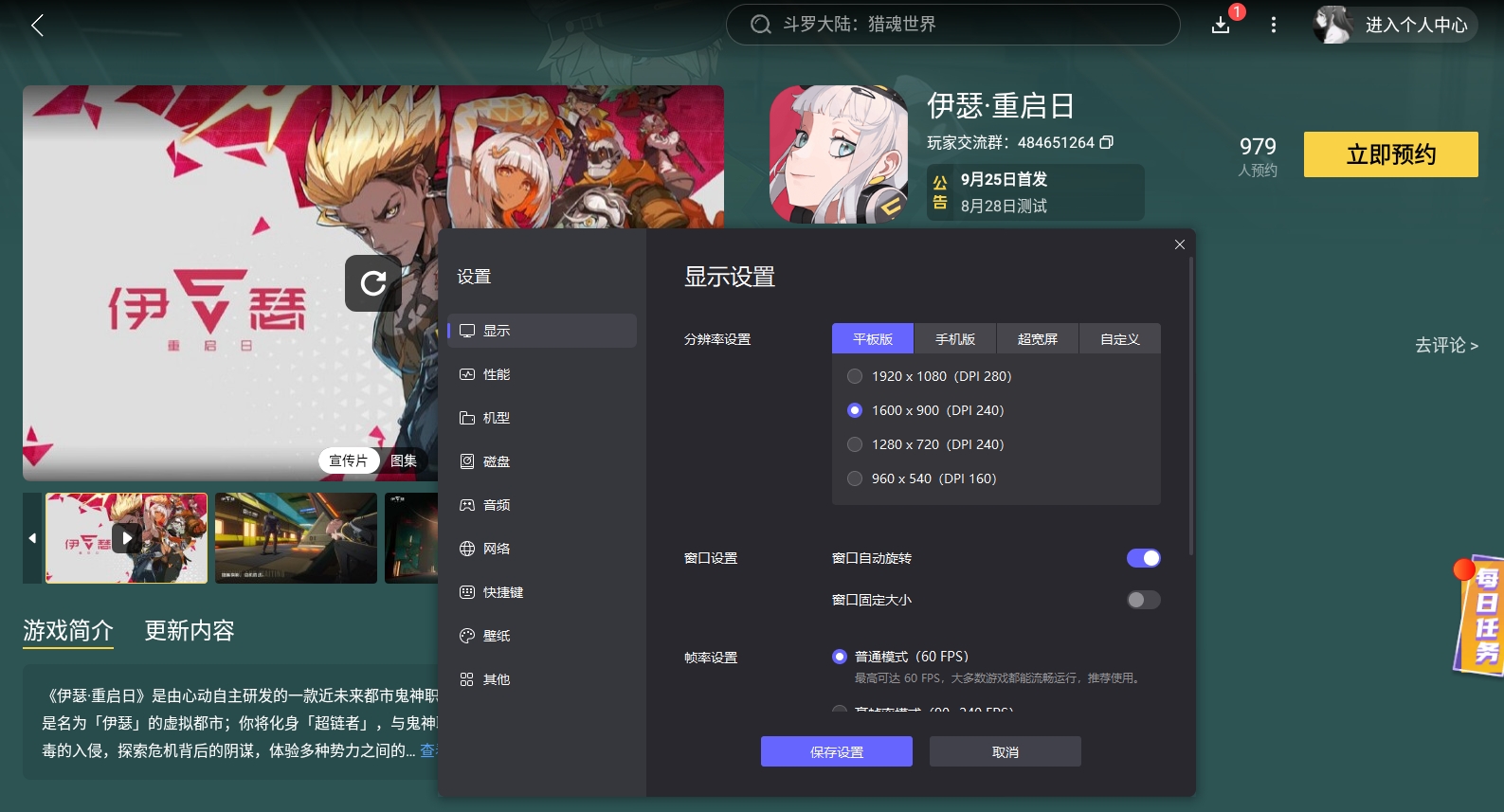Close the settings dialog
This screenshot has height=812, width=1504.
click(x=1180, y=244)
